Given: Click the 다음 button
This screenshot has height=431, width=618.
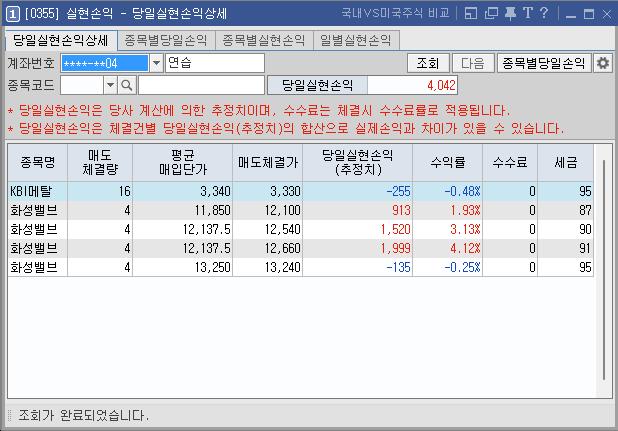Looking at the screenshot, I should pos(473,63).
